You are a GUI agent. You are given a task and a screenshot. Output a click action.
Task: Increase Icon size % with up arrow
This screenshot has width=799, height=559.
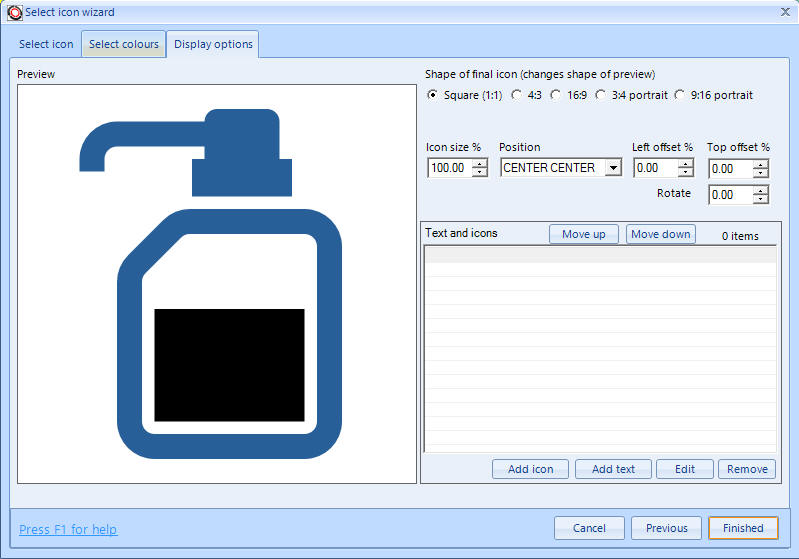(480, 164)
